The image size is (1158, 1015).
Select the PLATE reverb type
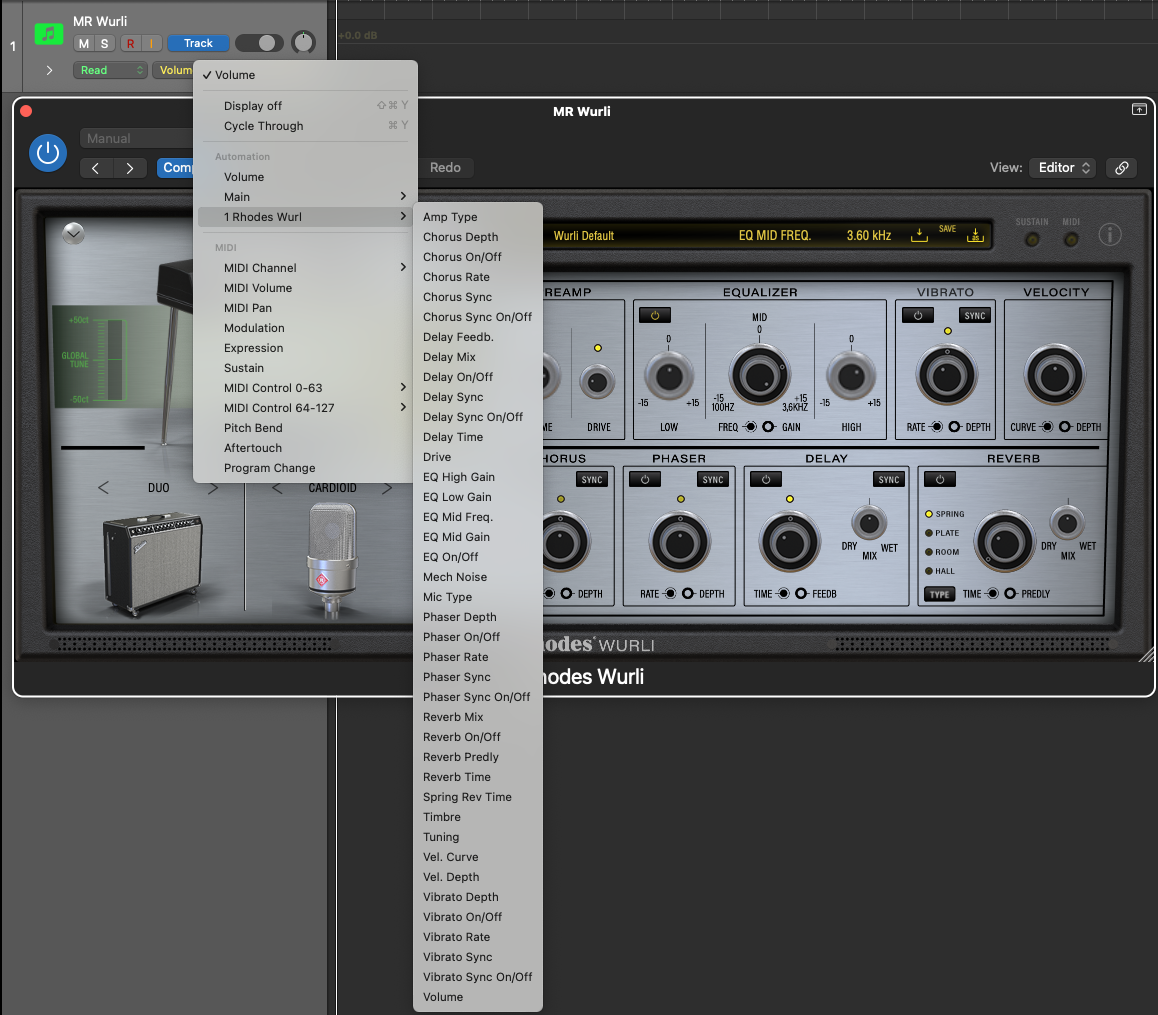click(x=942, y=533)
